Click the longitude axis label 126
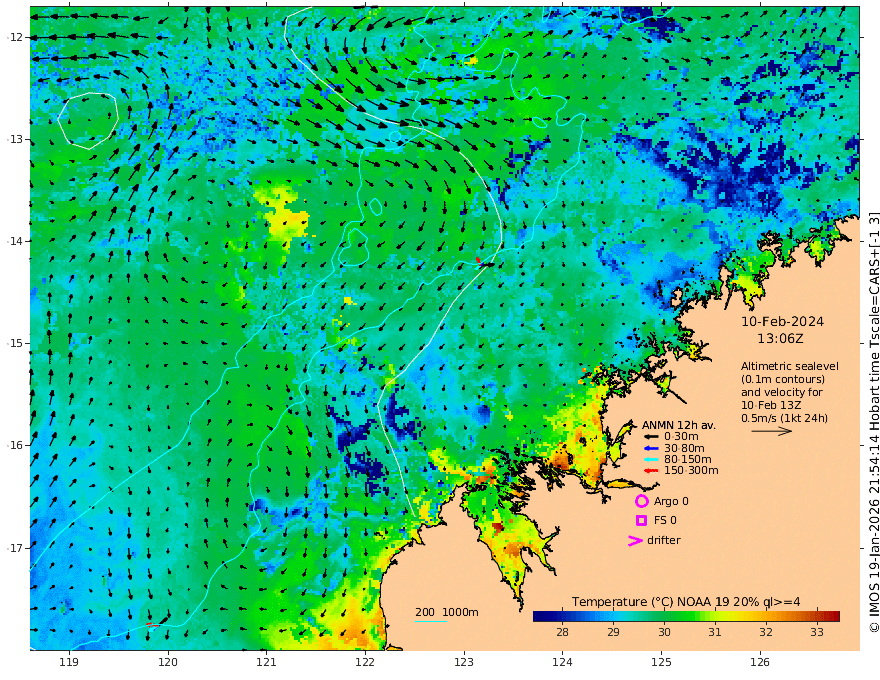This screenshot has width=880, height=680. tap(760, 663)
